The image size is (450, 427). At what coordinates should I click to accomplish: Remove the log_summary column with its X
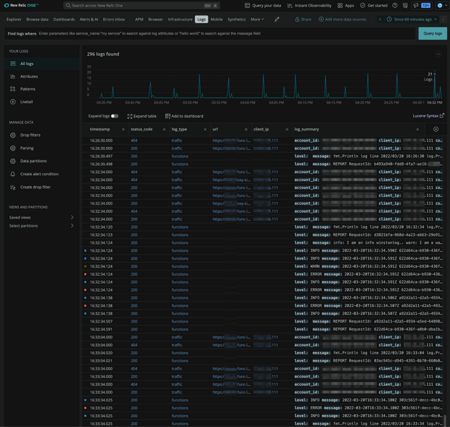pos(417,129)
